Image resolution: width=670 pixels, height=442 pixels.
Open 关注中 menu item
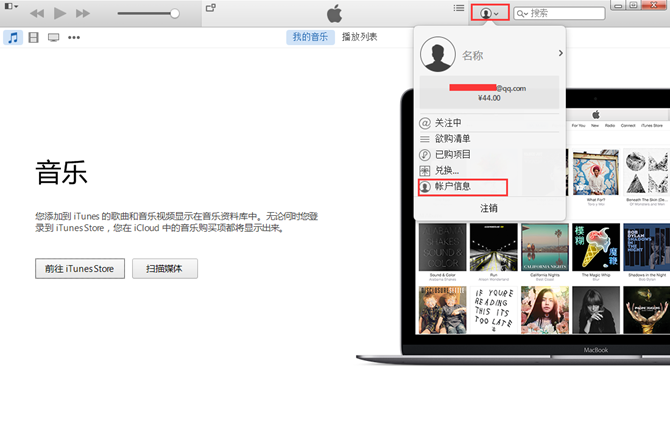pyautogui.click(x=489, y=123)
